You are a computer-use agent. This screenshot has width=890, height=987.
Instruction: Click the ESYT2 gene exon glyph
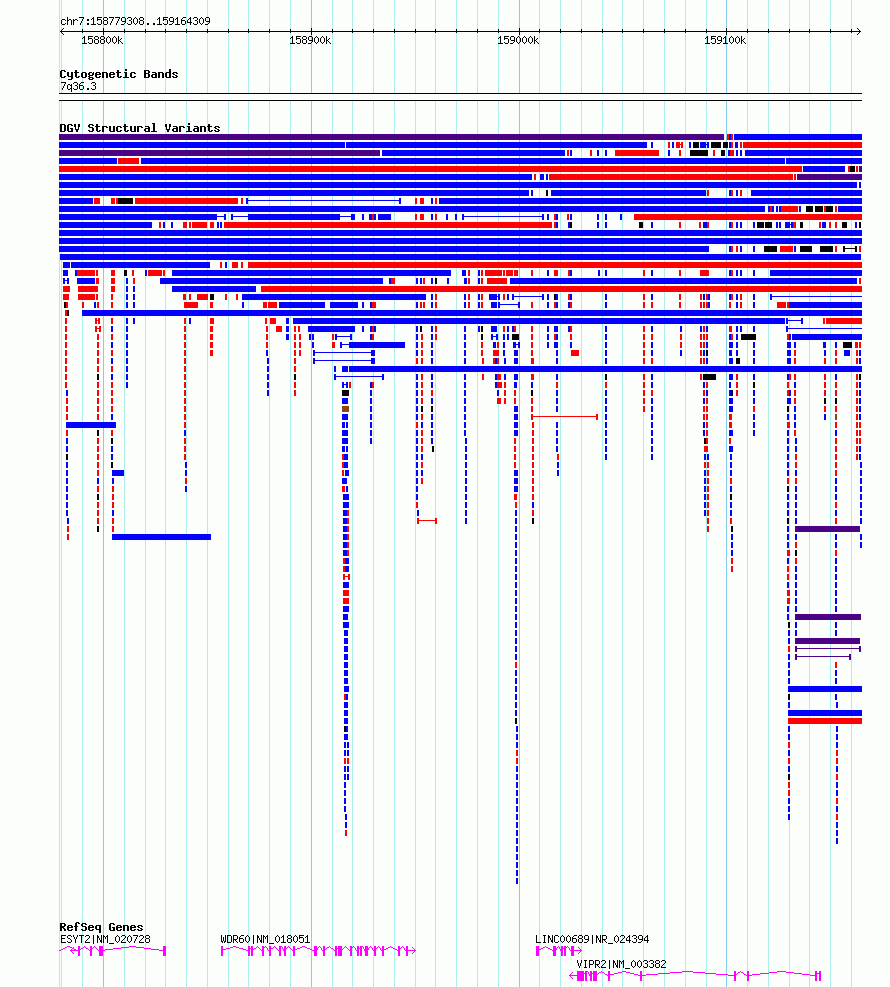pos(113,950)
